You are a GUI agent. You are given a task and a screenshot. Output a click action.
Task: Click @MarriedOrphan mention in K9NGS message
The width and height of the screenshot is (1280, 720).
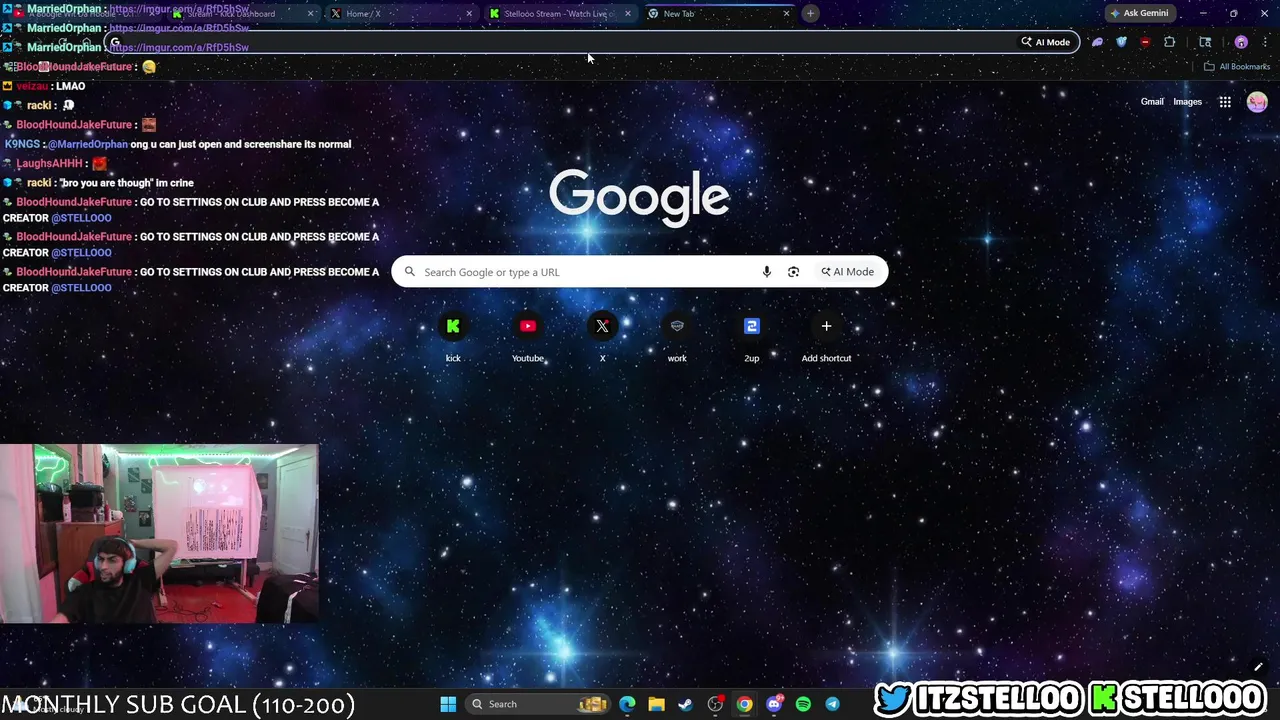tap(88, 144)
